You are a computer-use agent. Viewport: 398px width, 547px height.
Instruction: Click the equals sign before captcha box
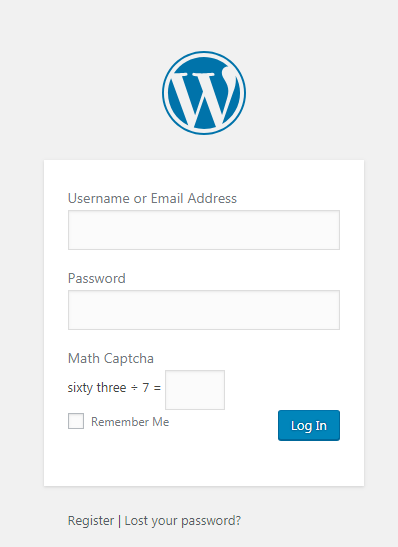pos(157,388)
